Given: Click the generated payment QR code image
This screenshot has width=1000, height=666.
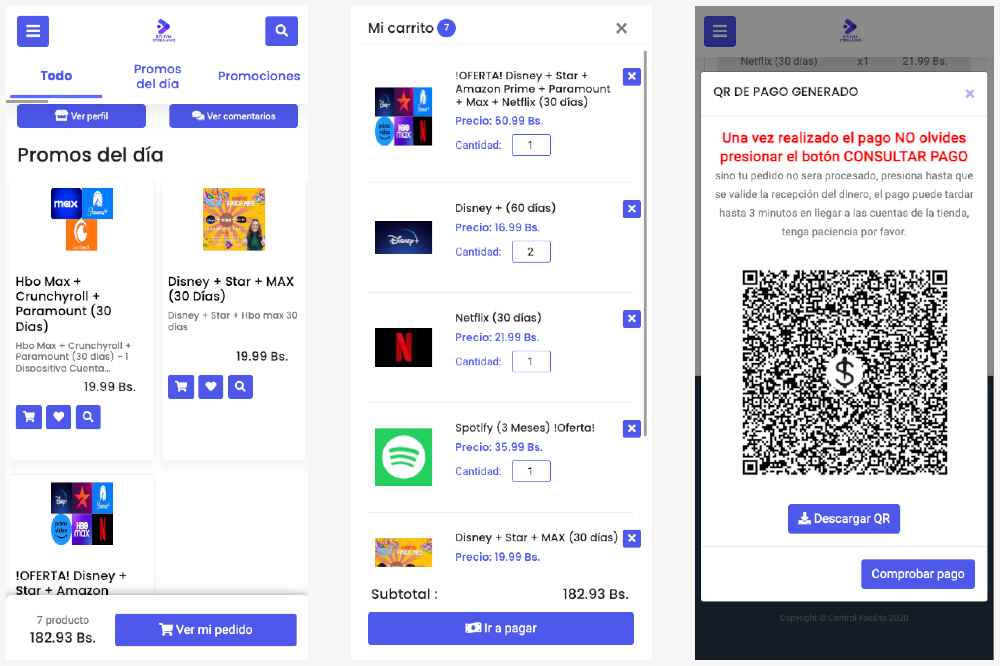Looking at the screenshot, I should [x=844, y=372].
